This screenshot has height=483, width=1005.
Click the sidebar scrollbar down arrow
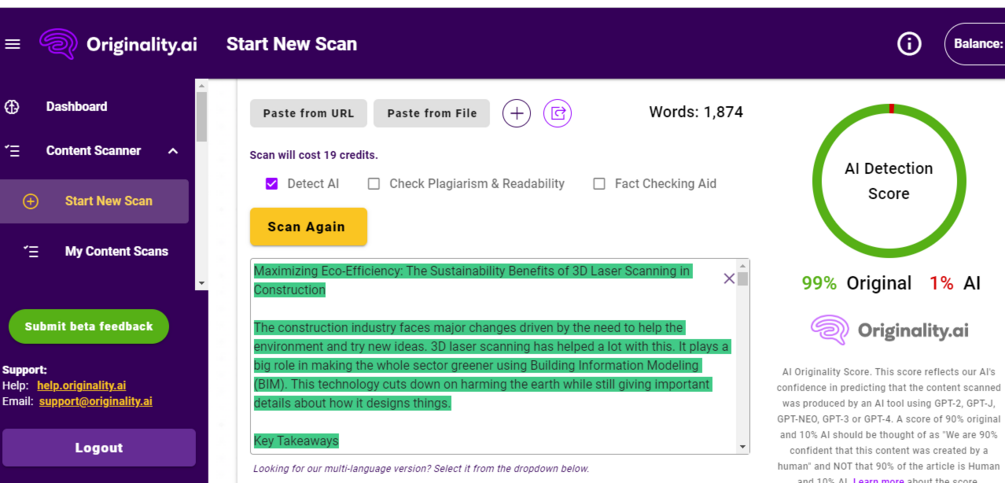tap(202, 282)
